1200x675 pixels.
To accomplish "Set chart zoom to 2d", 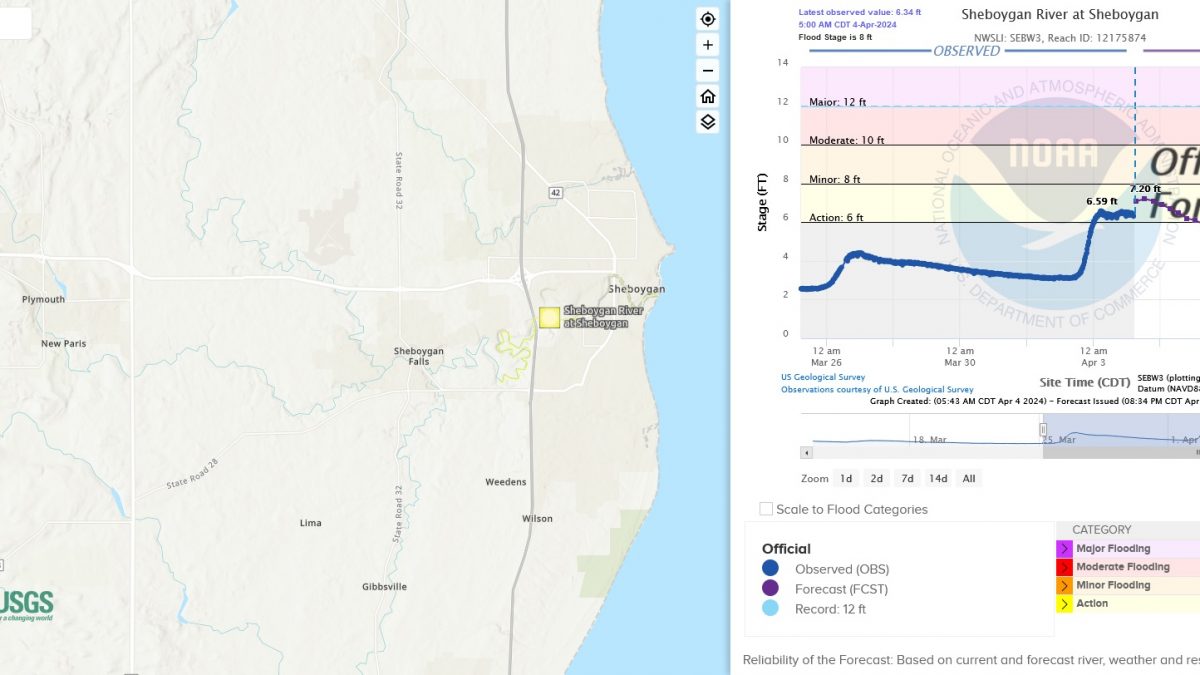I will click(876, 478).
